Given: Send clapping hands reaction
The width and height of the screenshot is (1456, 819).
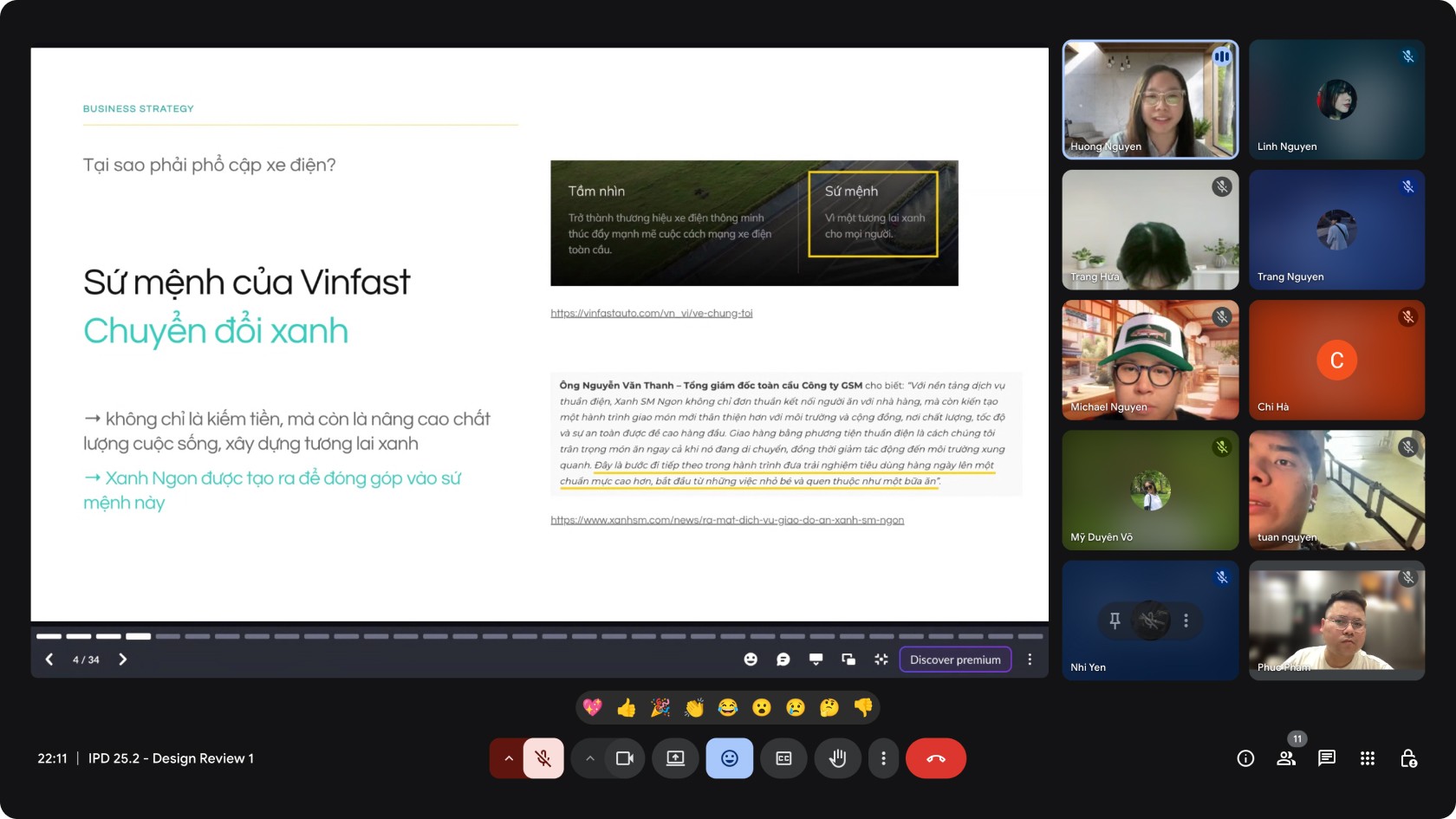Looking at the screenshot, I should (x=694, y=707).
